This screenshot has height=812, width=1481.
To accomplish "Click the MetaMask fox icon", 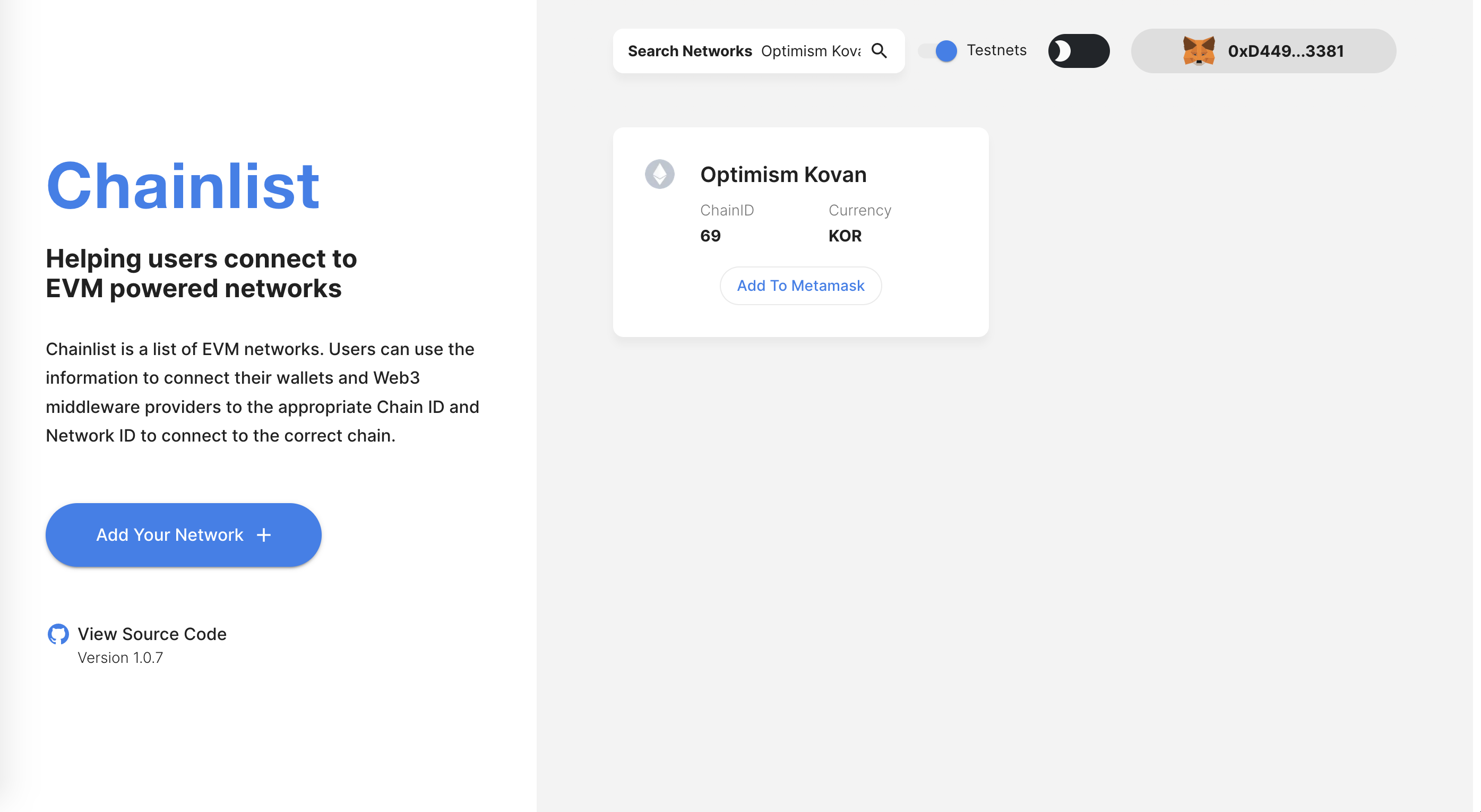I will point(1199,50).
